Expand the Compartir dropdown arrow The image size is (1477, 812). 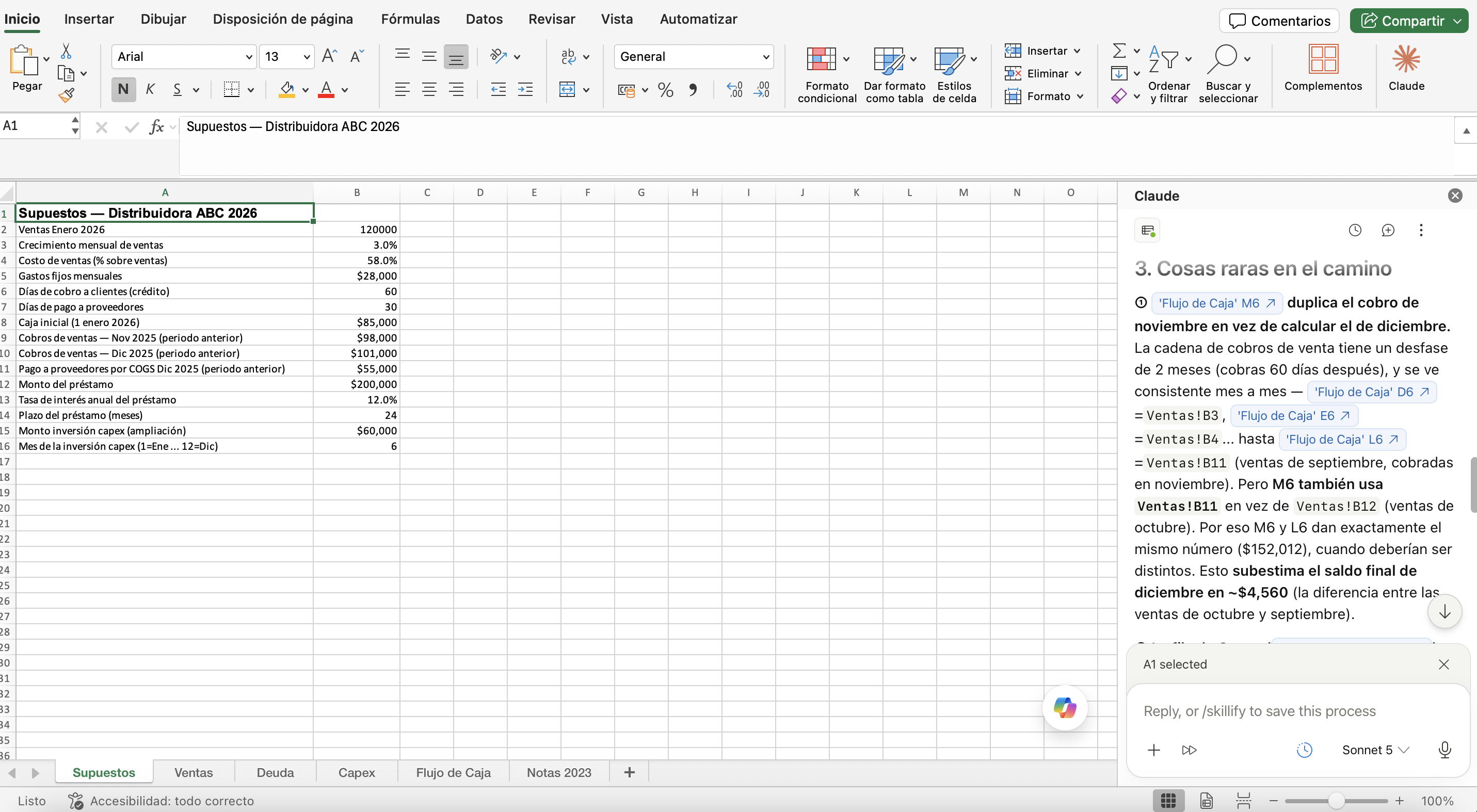click(x=1457, y=21)
